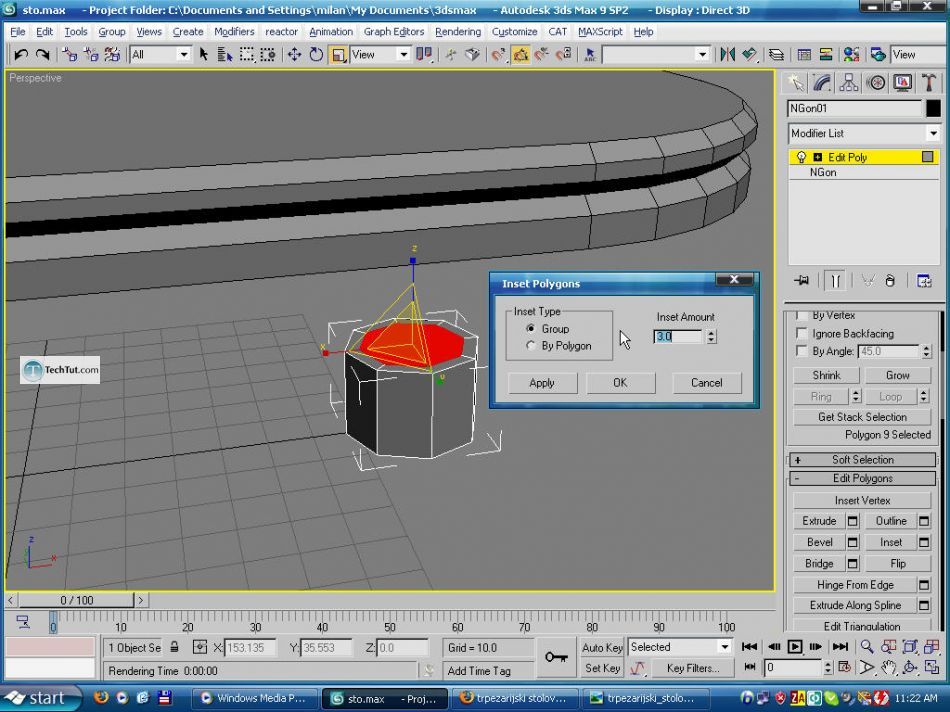Open the Rendering menu
This screenshot has height=712, width=950.
pos(458,32)
